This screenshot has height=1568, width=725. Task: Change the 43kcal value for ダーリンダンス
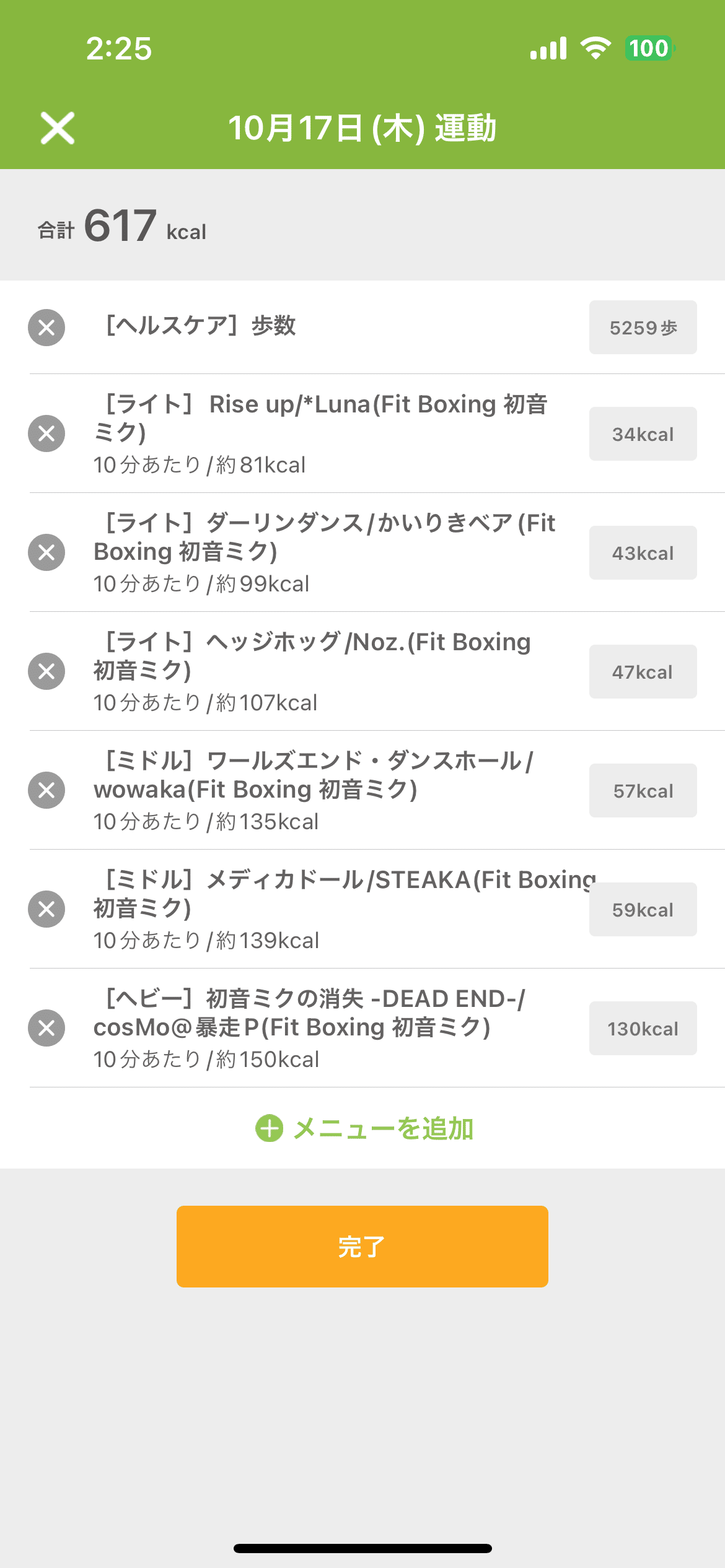[643, 553]
